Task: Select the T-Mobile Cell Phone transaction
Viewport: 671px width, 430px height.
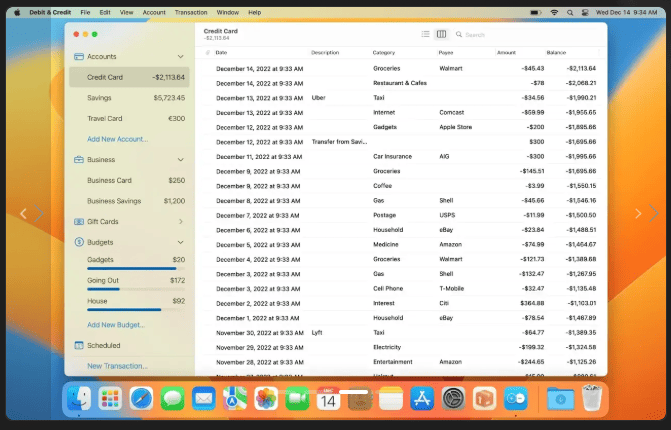Action: [401, 288]
